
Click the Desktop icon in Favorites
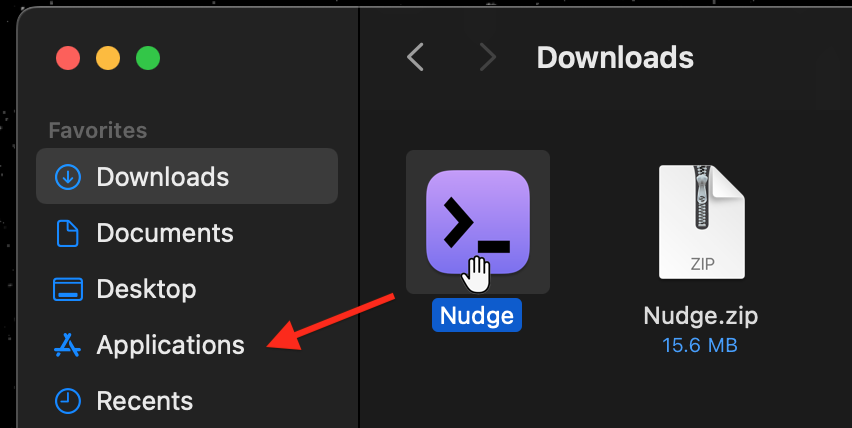(x=68, y=289)
